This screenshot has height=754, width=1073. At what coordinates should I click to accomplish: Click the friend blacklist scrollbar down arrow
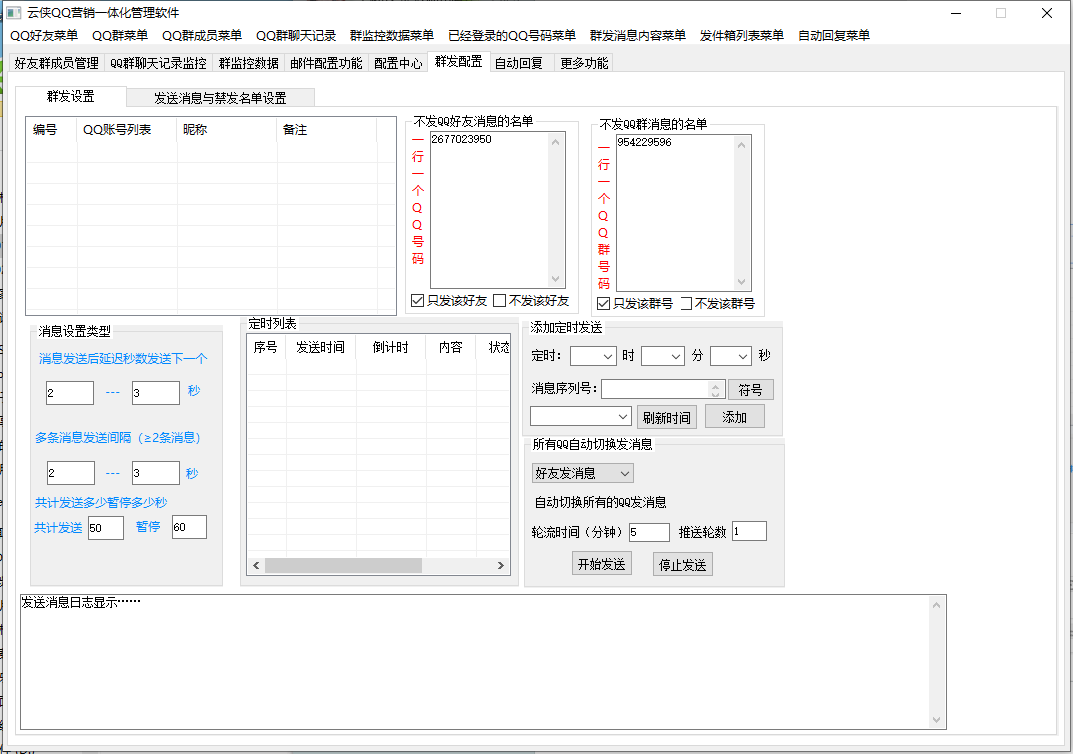click(x=556, y=278)
